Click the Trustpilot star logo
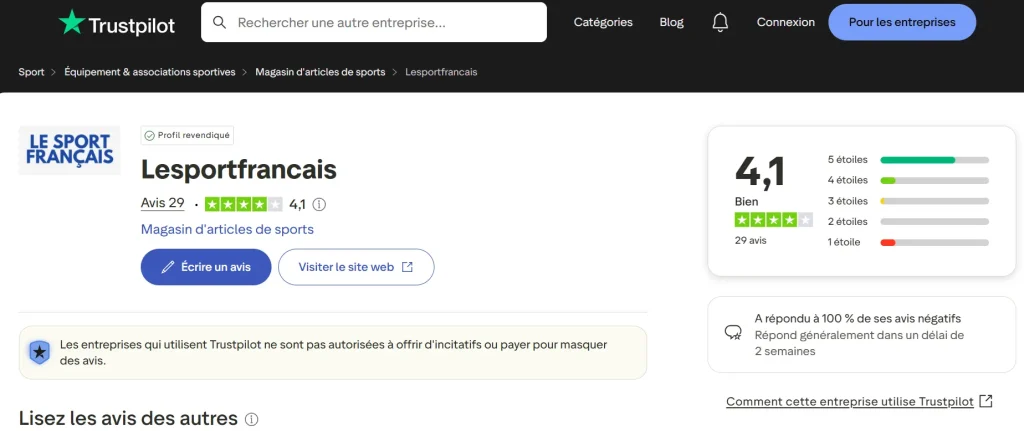The height and width of the screenshot is (431, 1024). pyautogui.click(x=72, y=22)
